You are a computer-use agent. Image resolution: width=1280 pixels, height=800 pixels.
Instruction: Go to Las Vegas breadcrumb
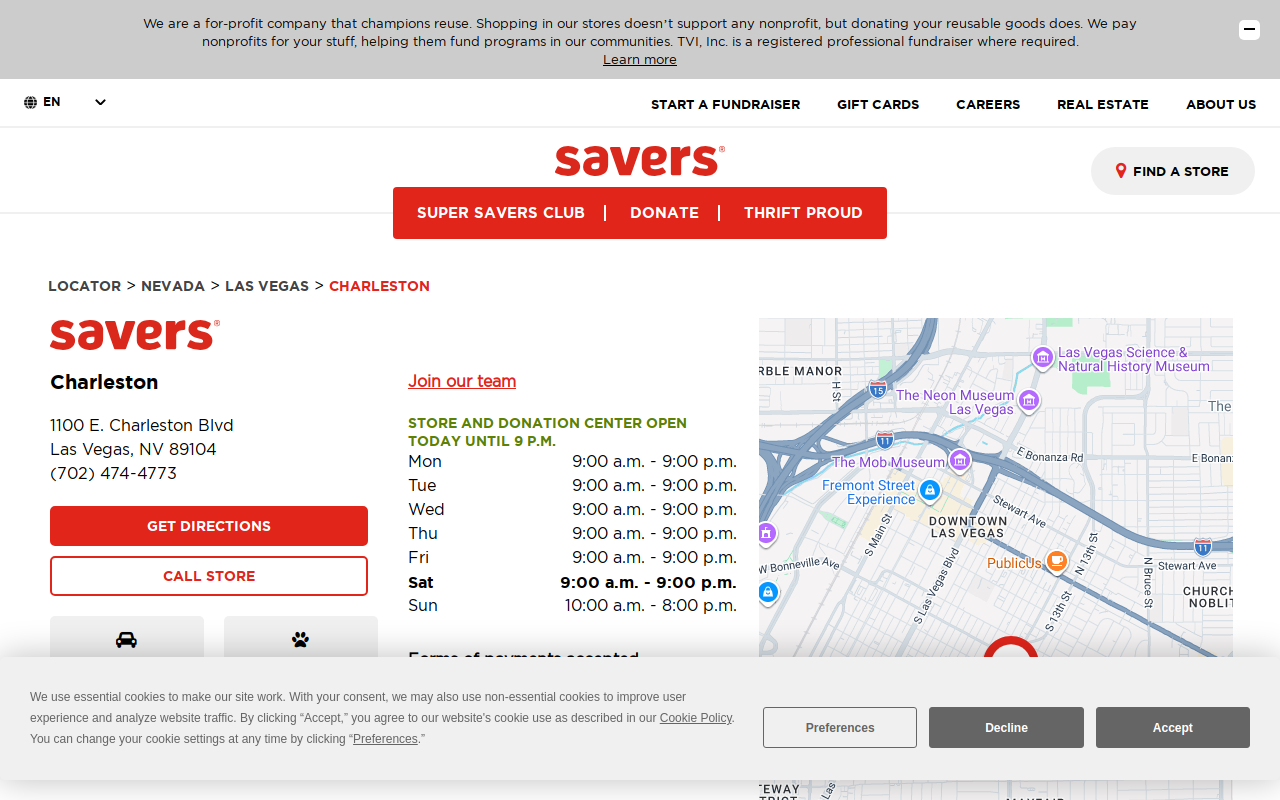[x=267, y=286]
